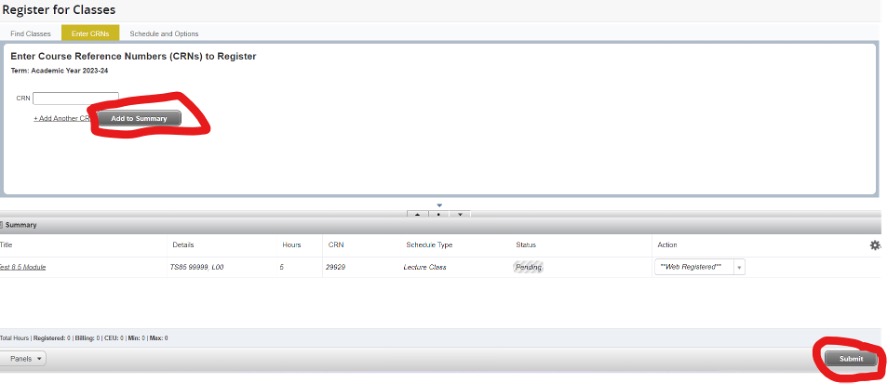Open the Summary settings gear icon

click(x=875, y=245)
